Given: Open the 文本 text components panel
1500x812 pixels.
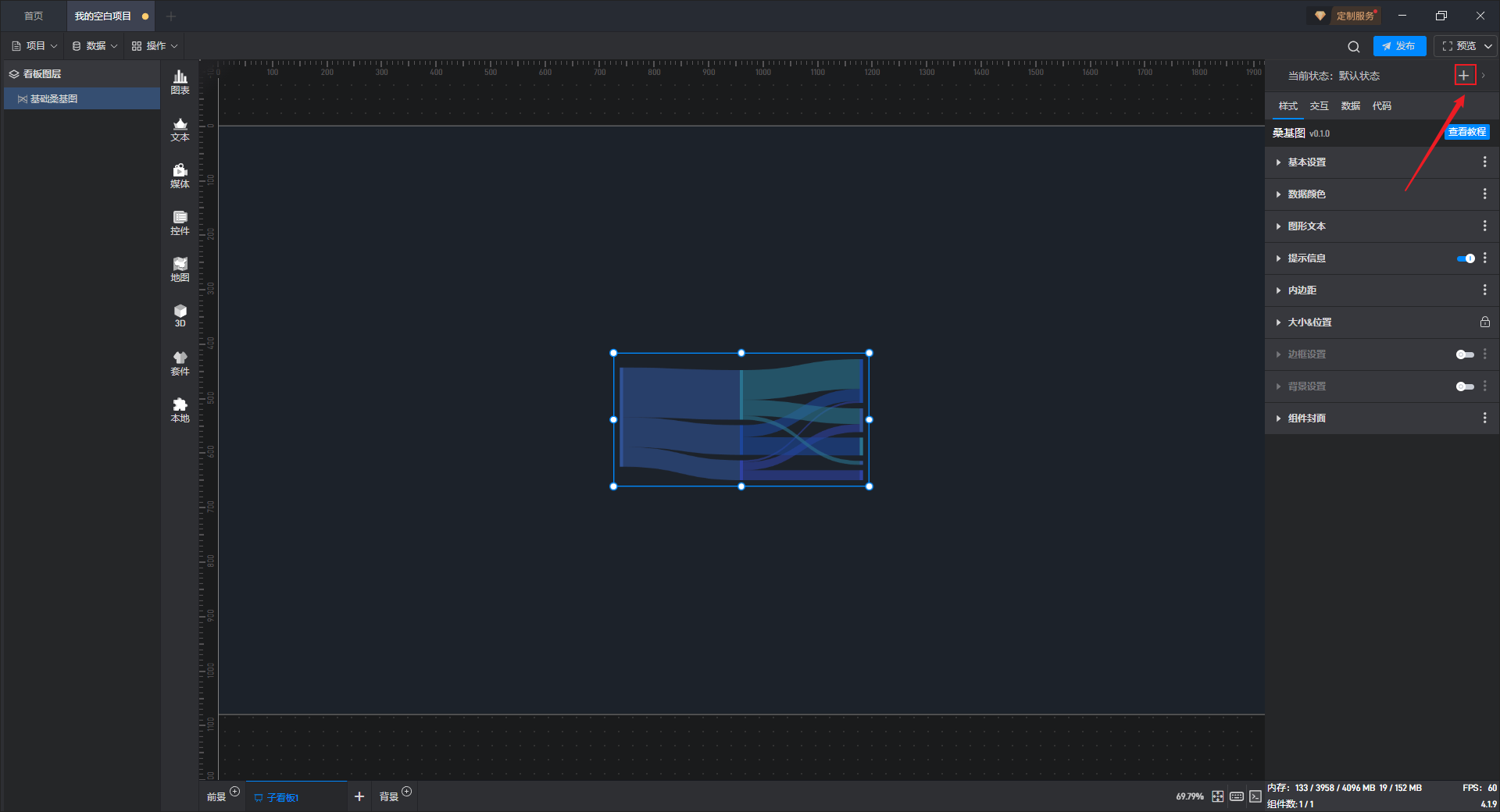Looking at the screenshot, I should click(x=180, y=129).
